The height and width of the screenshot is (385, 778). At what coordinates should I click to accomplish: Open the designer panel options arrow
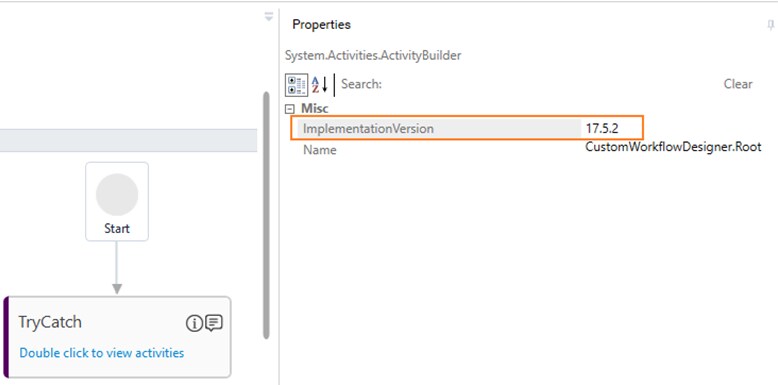pos(268,17)
